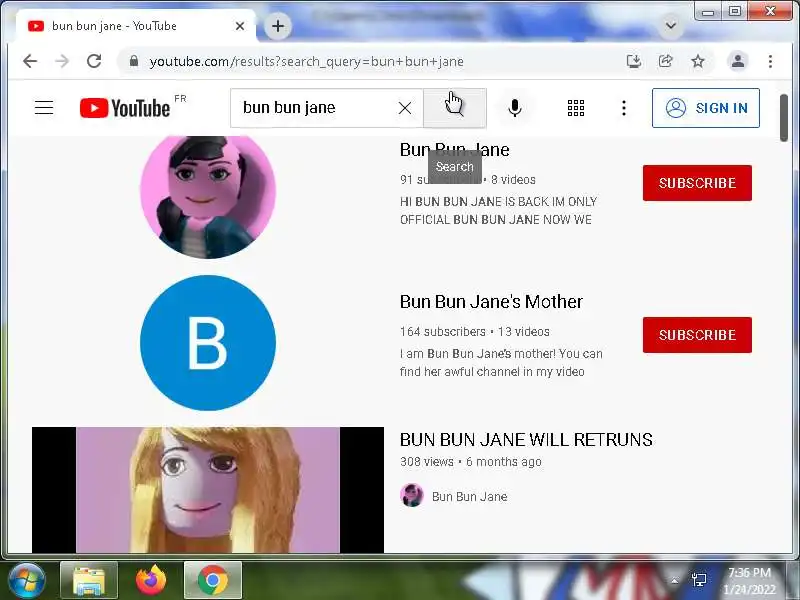
Task: Expand the tab search dropdown arrow
Action: click(671, 26)
